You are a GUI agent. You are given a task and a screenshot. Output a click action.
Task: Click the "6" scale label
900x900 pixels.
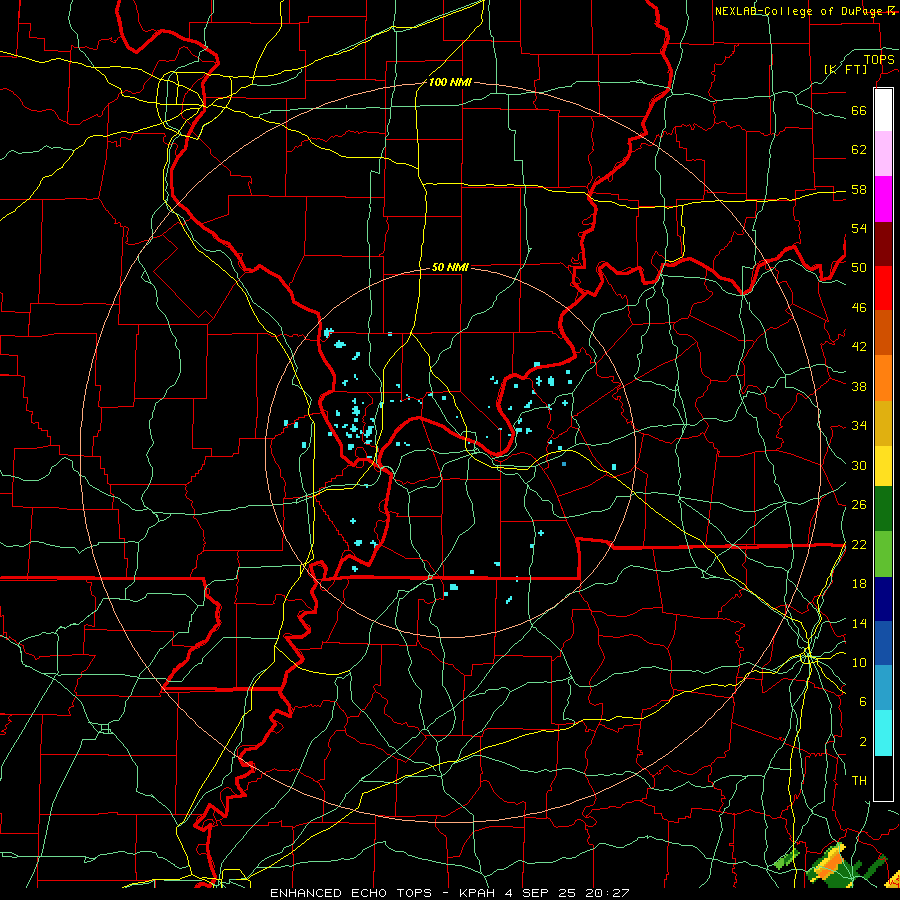pos(863,701)
